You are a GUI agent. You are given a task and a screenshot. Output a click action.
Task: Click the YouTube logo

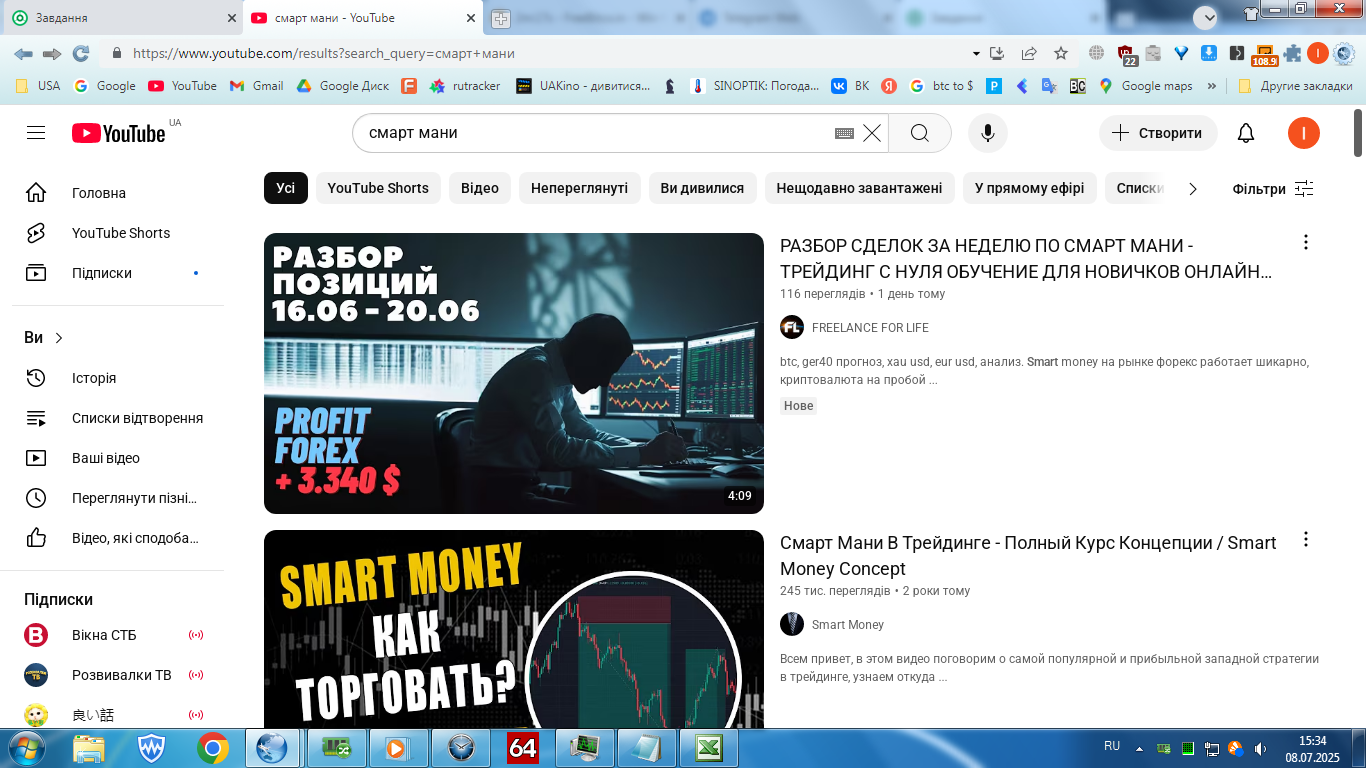coord(119,133)
